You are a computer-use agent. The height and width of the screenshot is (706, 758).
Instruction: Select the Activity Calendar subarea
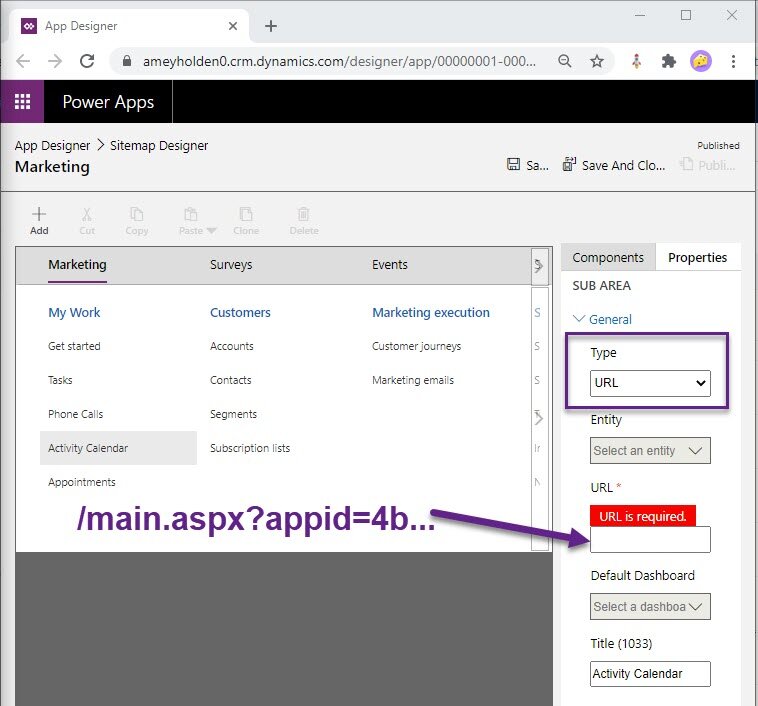coord(118,448)
